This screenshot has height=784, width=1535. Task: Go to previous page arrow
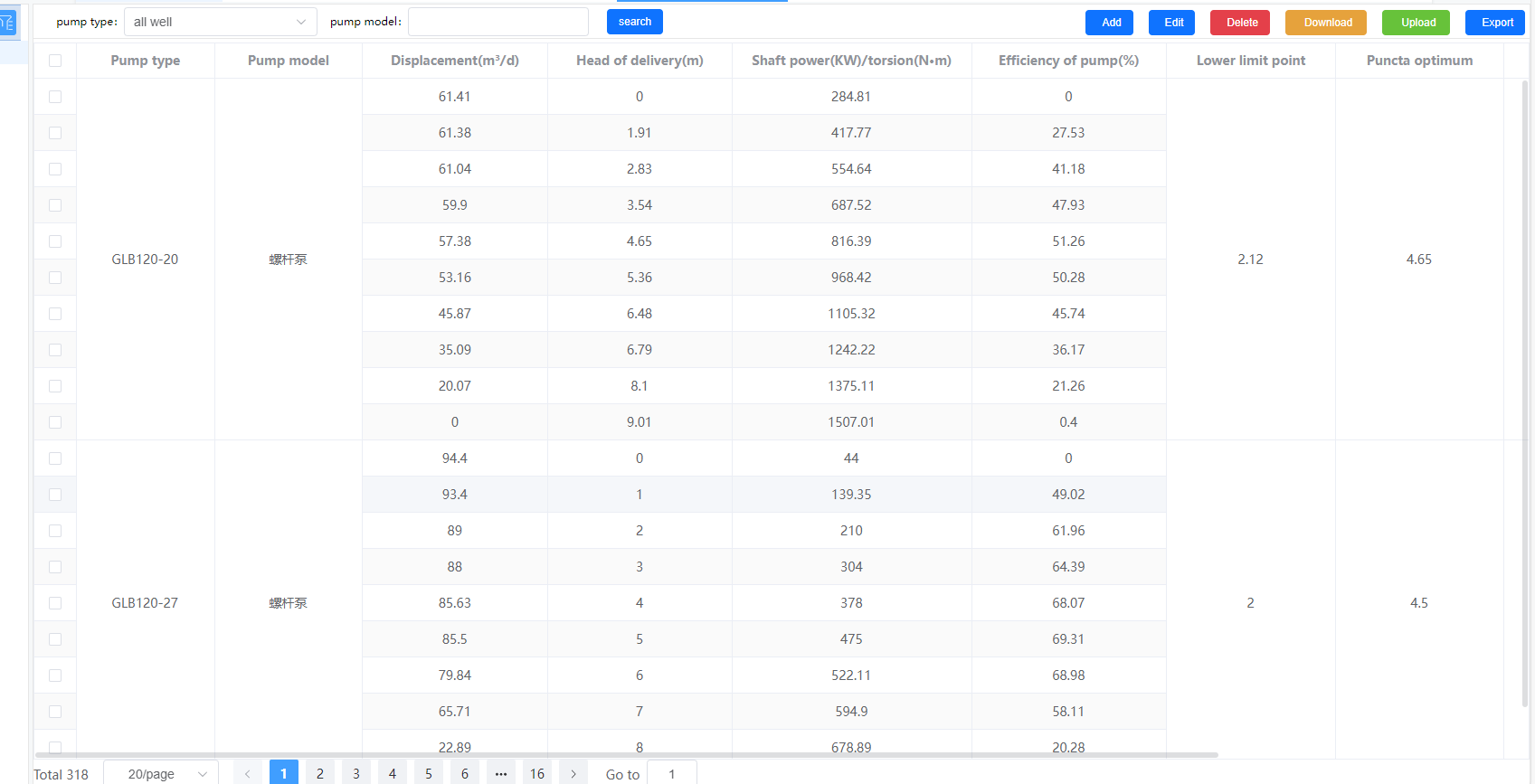pos(248,774)
